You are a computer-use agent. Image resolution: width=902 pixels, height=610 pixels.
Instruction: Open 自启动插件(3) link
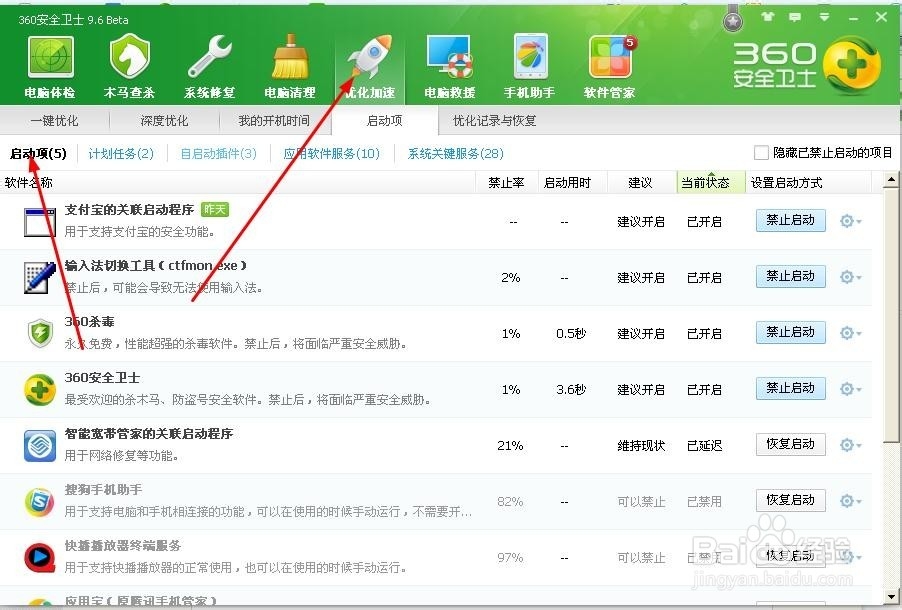[x=219, y=154]
